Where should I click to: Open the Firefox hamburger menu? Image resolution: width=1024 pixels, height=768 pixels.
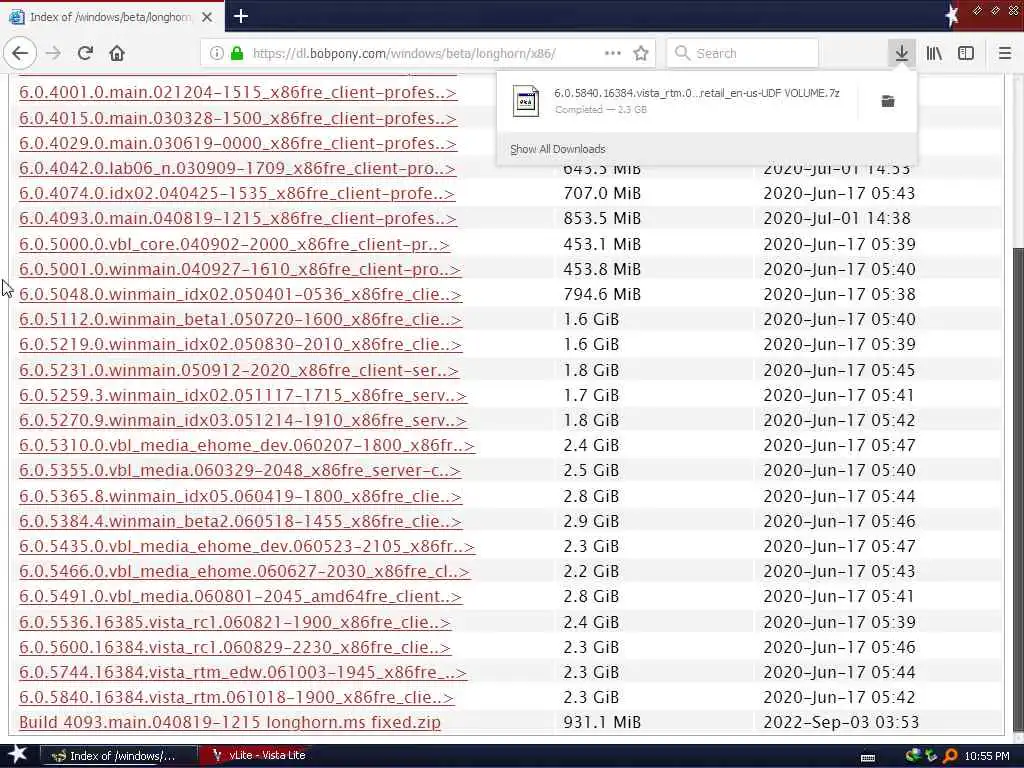(1005, 53)
